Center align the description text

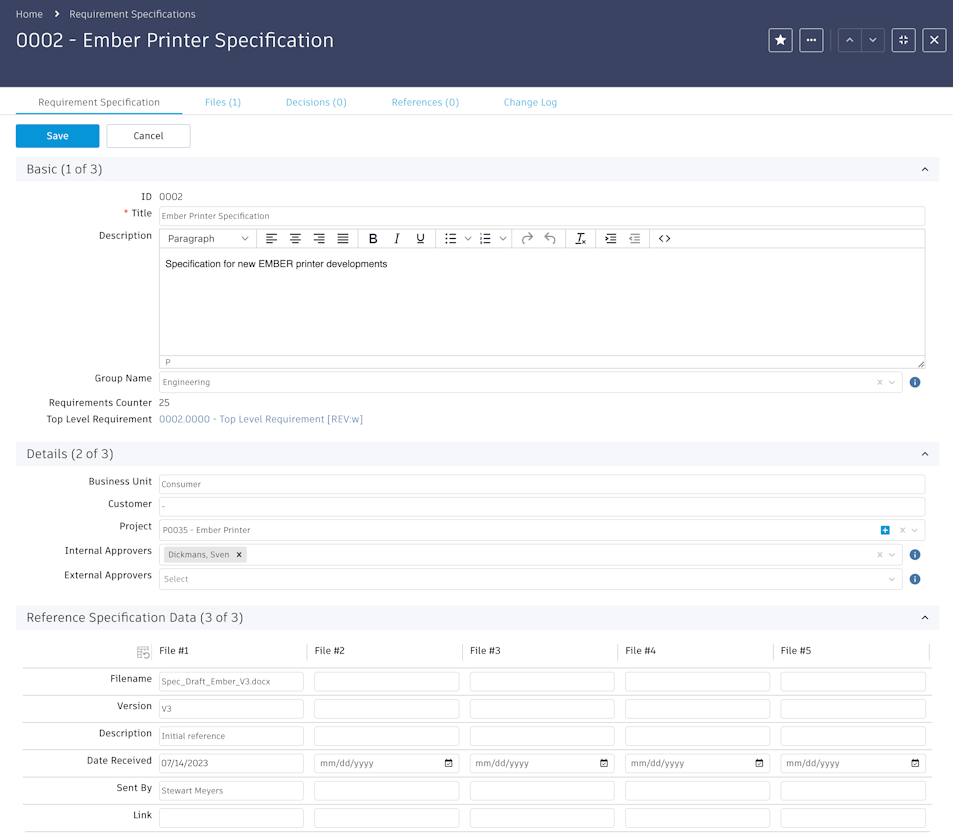295,239
